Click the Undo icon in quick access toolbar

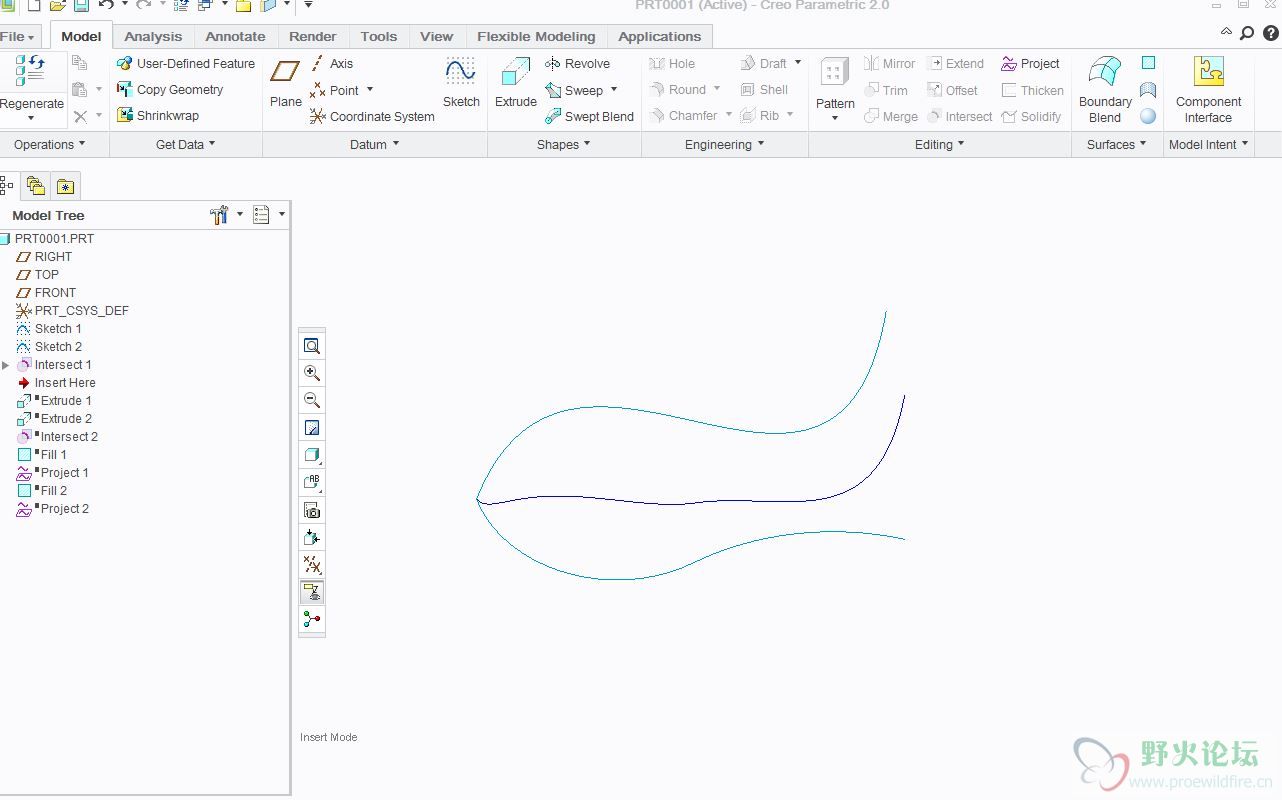pyautogui.click(x=106, y=6)
